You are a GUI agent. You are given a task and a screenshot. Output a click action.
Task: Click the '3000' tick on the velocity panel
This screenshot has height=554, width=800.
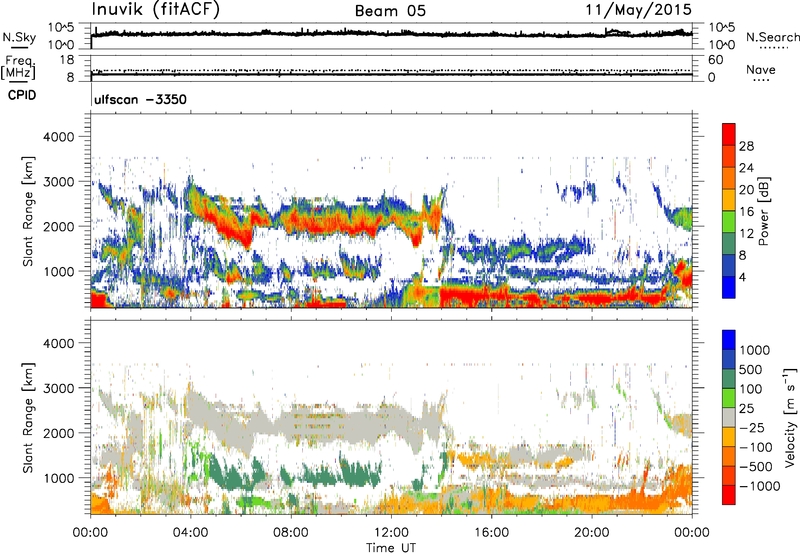click(x=61, y=388)
